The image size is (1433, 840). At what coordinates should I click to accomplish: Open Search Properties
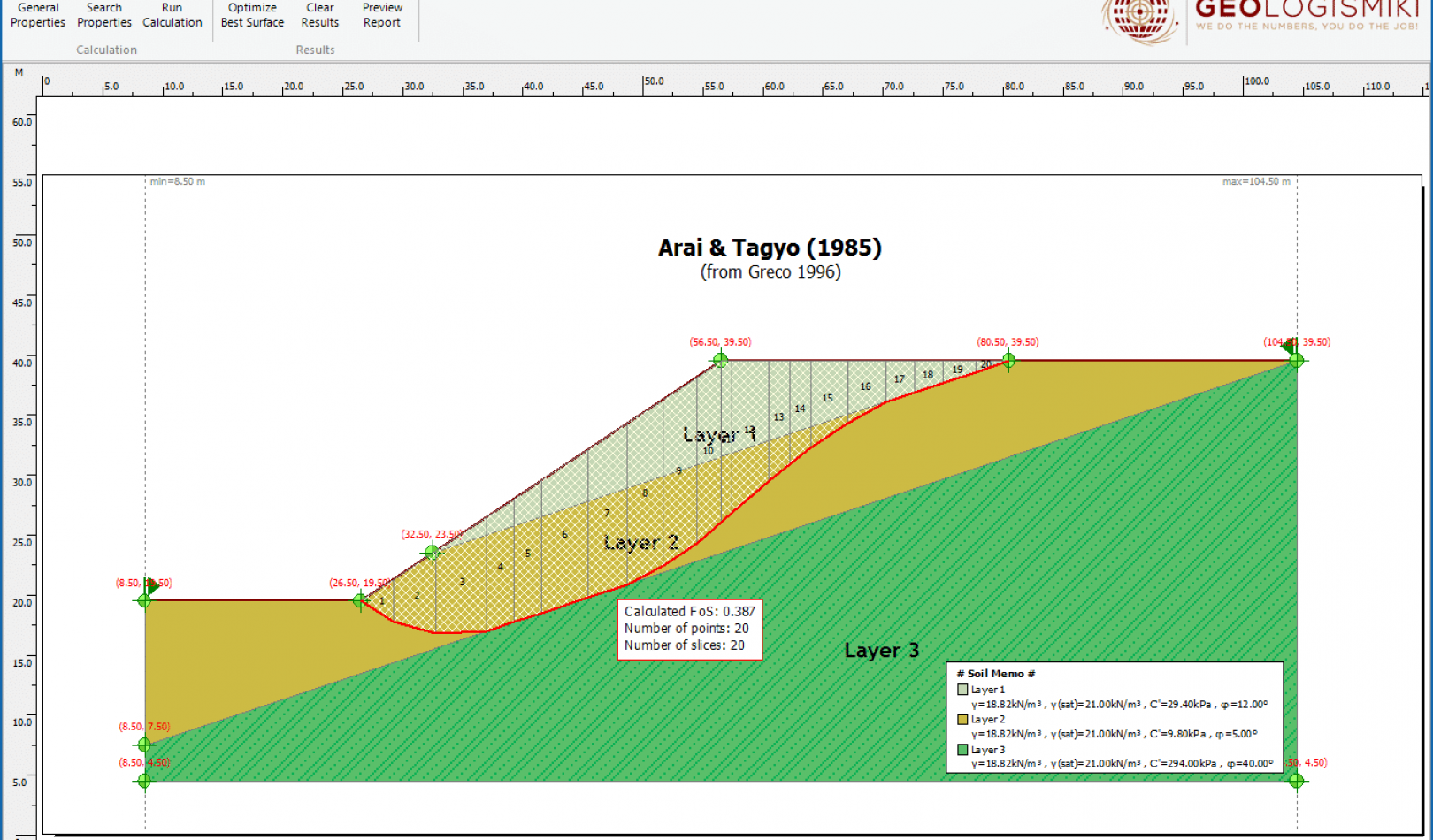103,15
